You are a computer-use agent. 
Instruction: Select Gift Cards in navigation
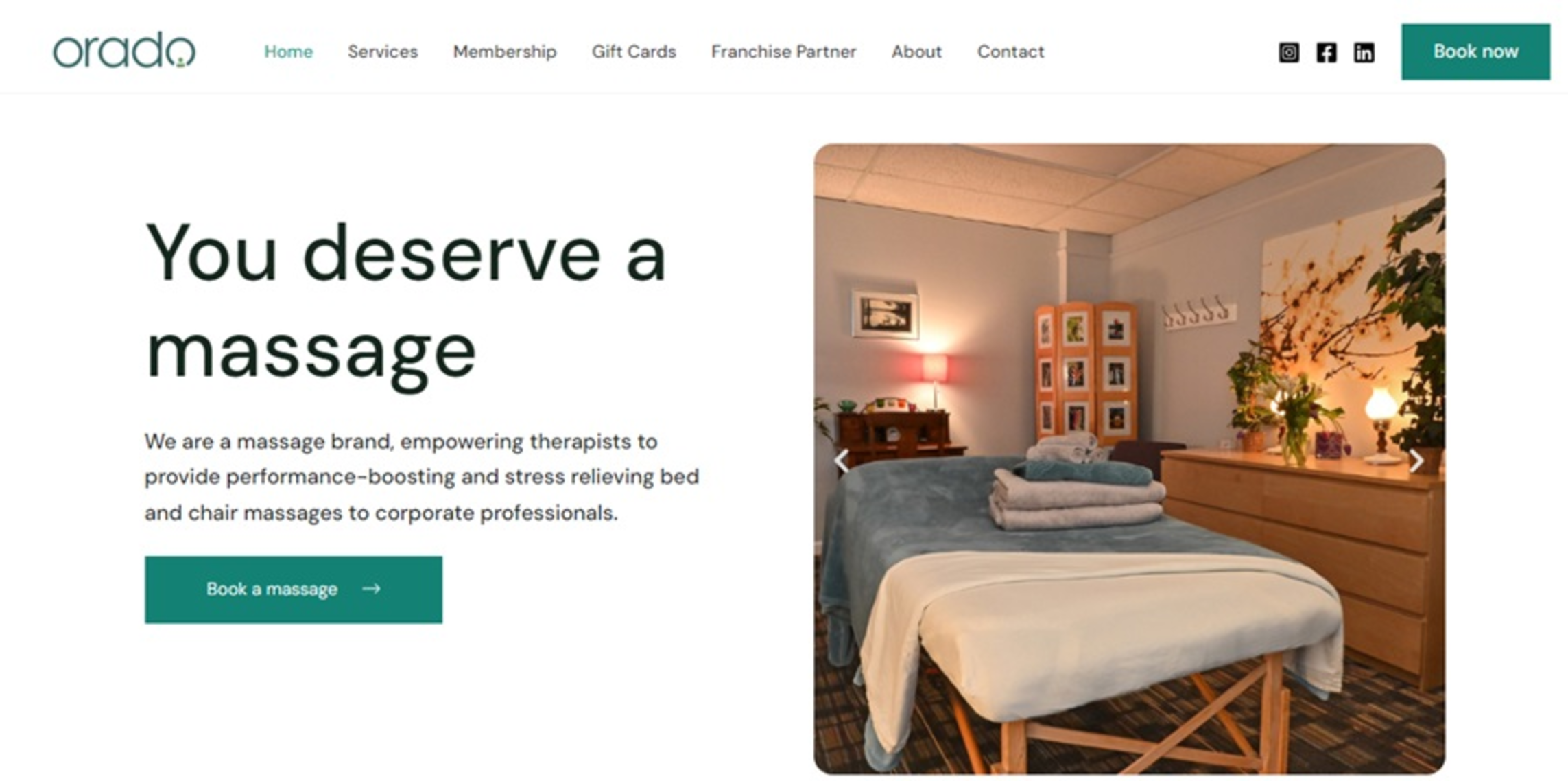pyautogui.click(x=634, y=51)
